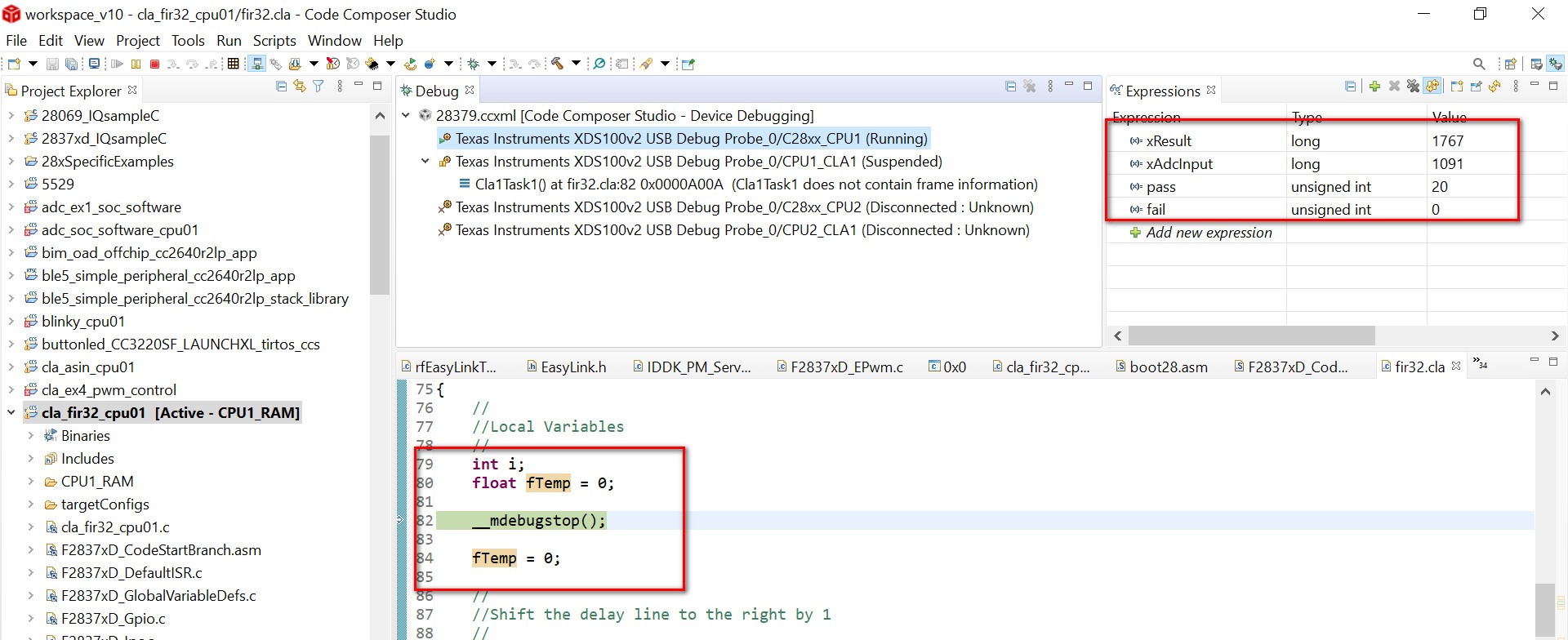The width and height of the screenshot is (1568, 640).
Task: Close the Expressions view tab
Action: [x=1211, y=90]
